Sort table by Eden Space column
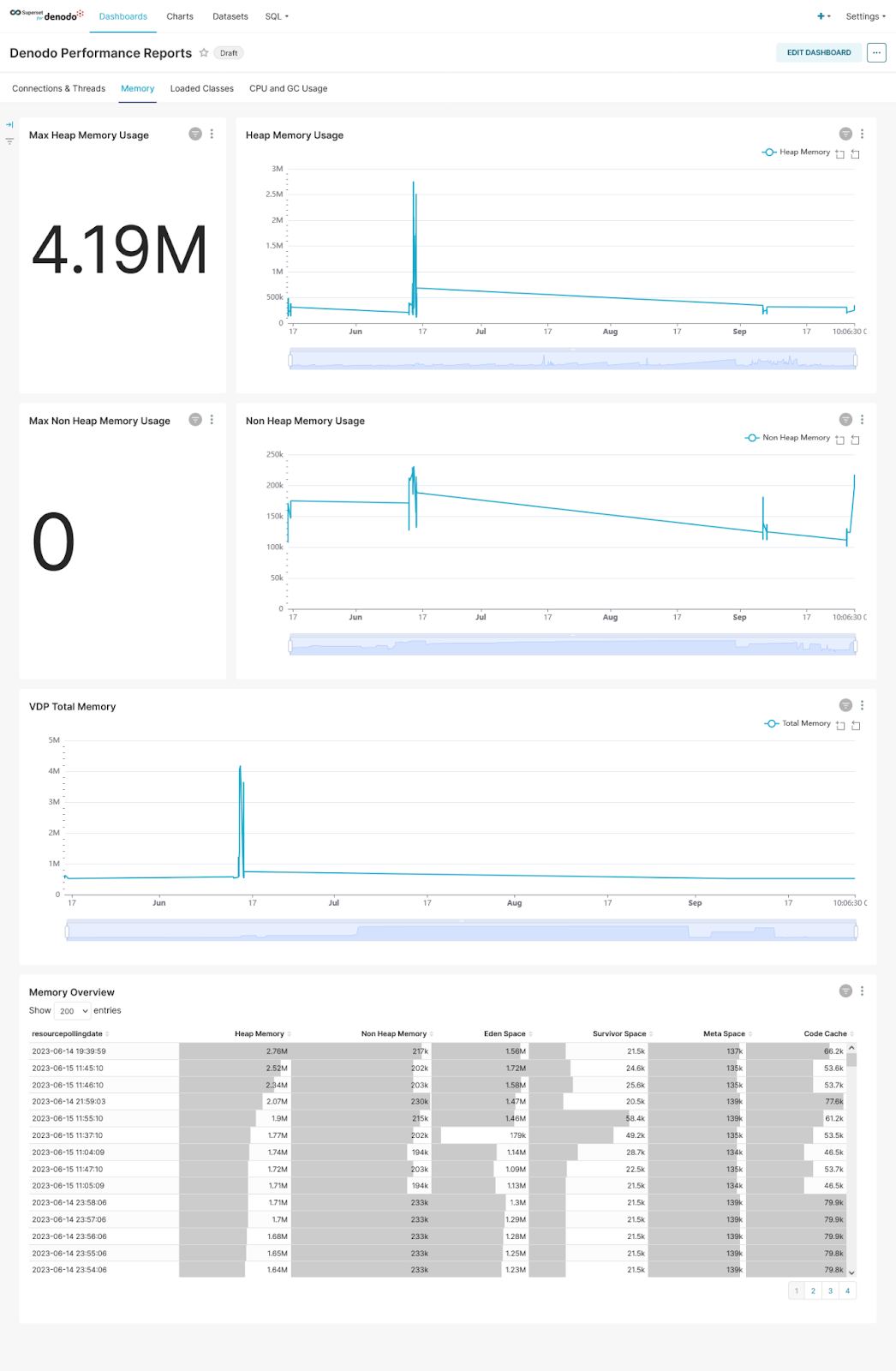 coord(508,1034)
